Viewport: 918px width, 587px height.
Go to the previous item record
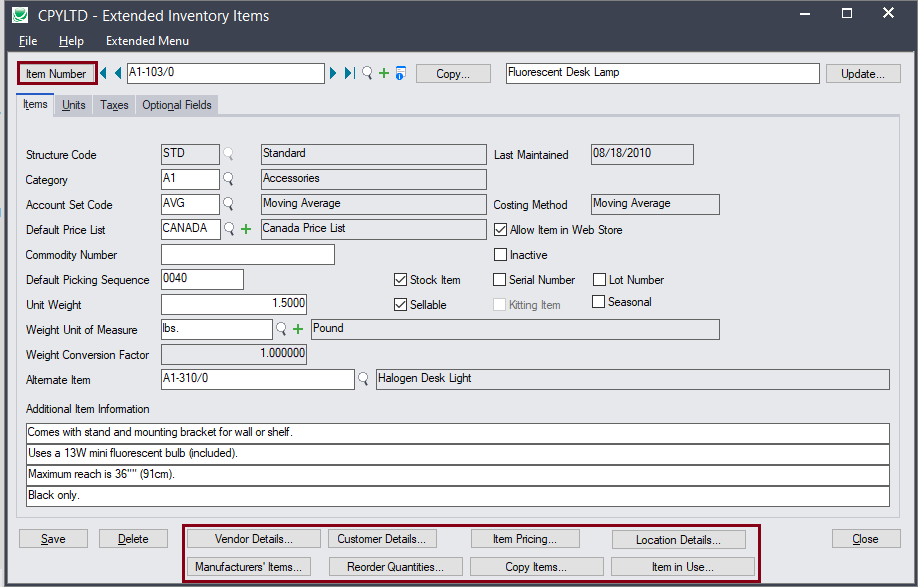click(x=117, y=73)
